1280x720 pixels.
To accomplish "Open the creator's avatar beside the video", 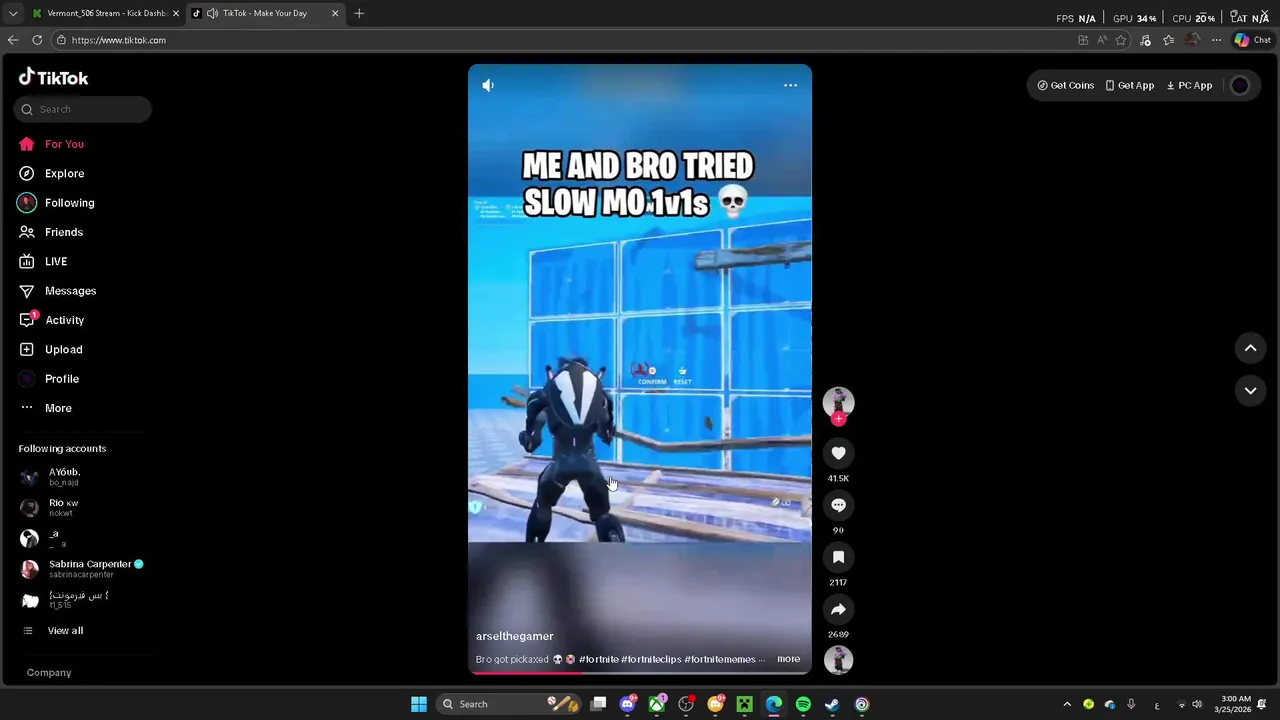I will [x=838, y=402].
